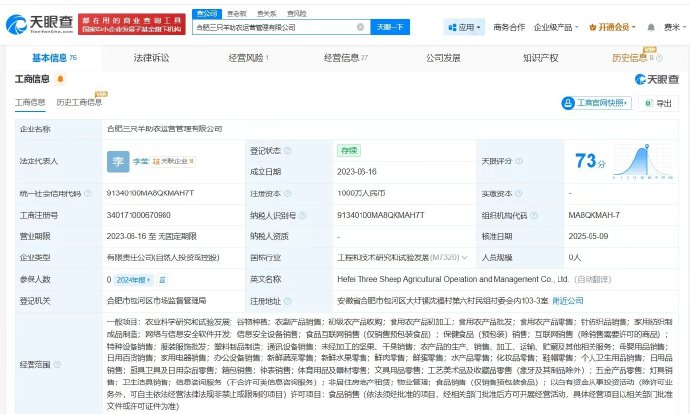Open legal representative 李莹 link
This screenshot has height=414, width=690.
(140, 161)
